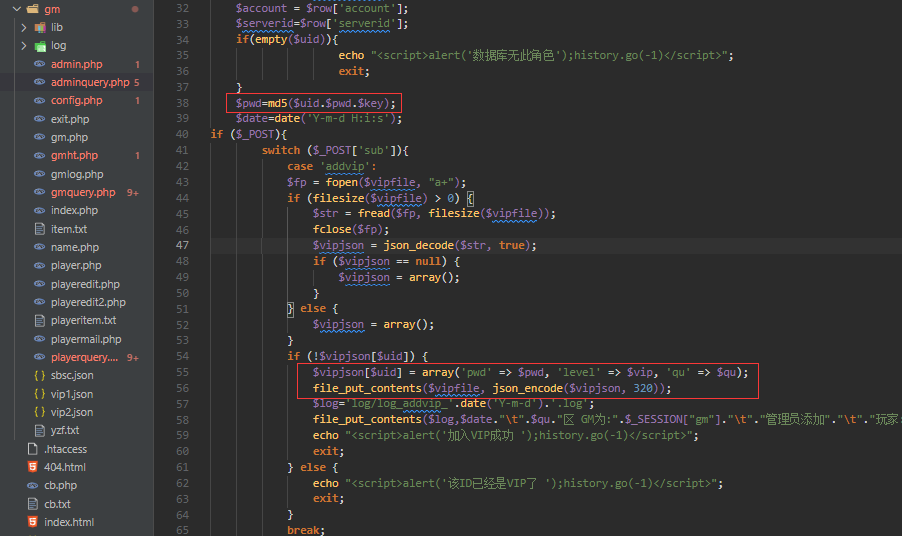The height and width of the screenshot is (536, 902).
Task: Open playerquery file in tree
Action: tap(84, 357)
